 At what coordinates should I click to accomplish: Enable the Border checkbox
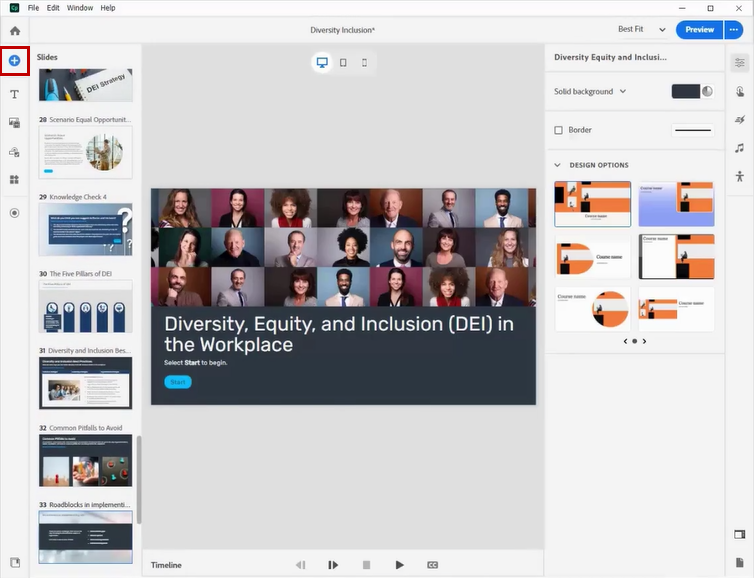(558, 130)
